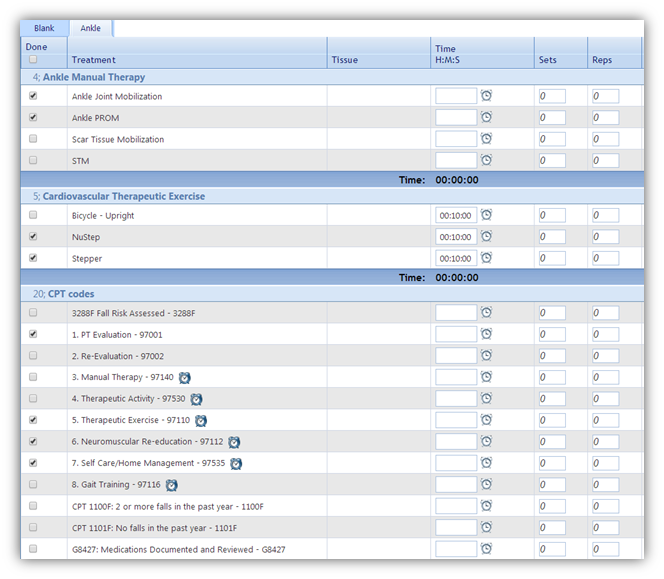Click the time field for Stepper
The width and height of the screenshot is (664, 579).
click(x=456, y=259)
